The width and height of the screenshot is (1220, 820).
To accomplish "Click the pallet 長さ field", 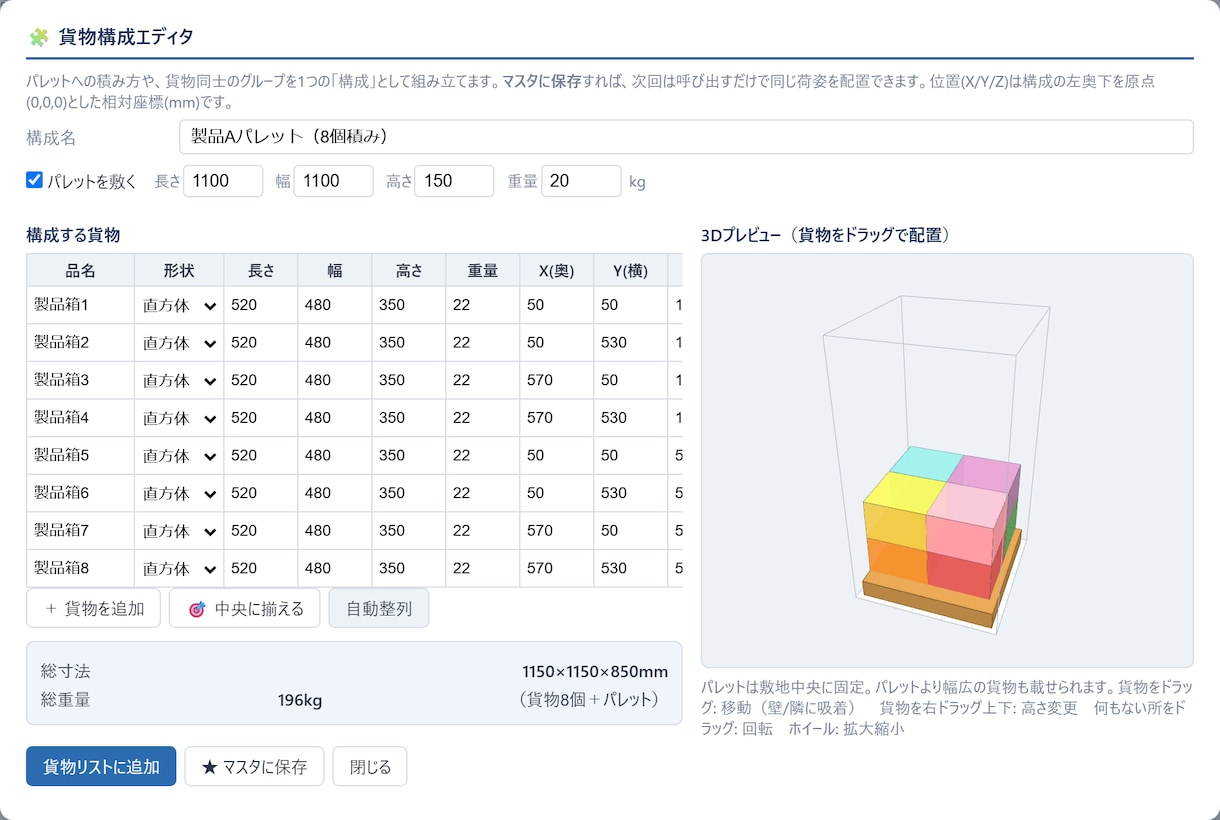I will click(223, 181).
